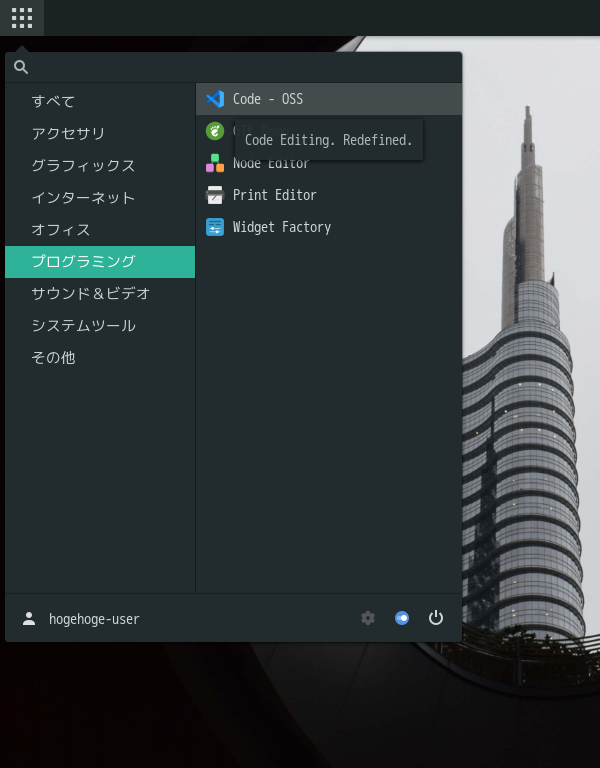Open the Node Editor colored blocks icon
Image resolution: width=600 pixels, height=768 pixels.
(x=215, y=163)
